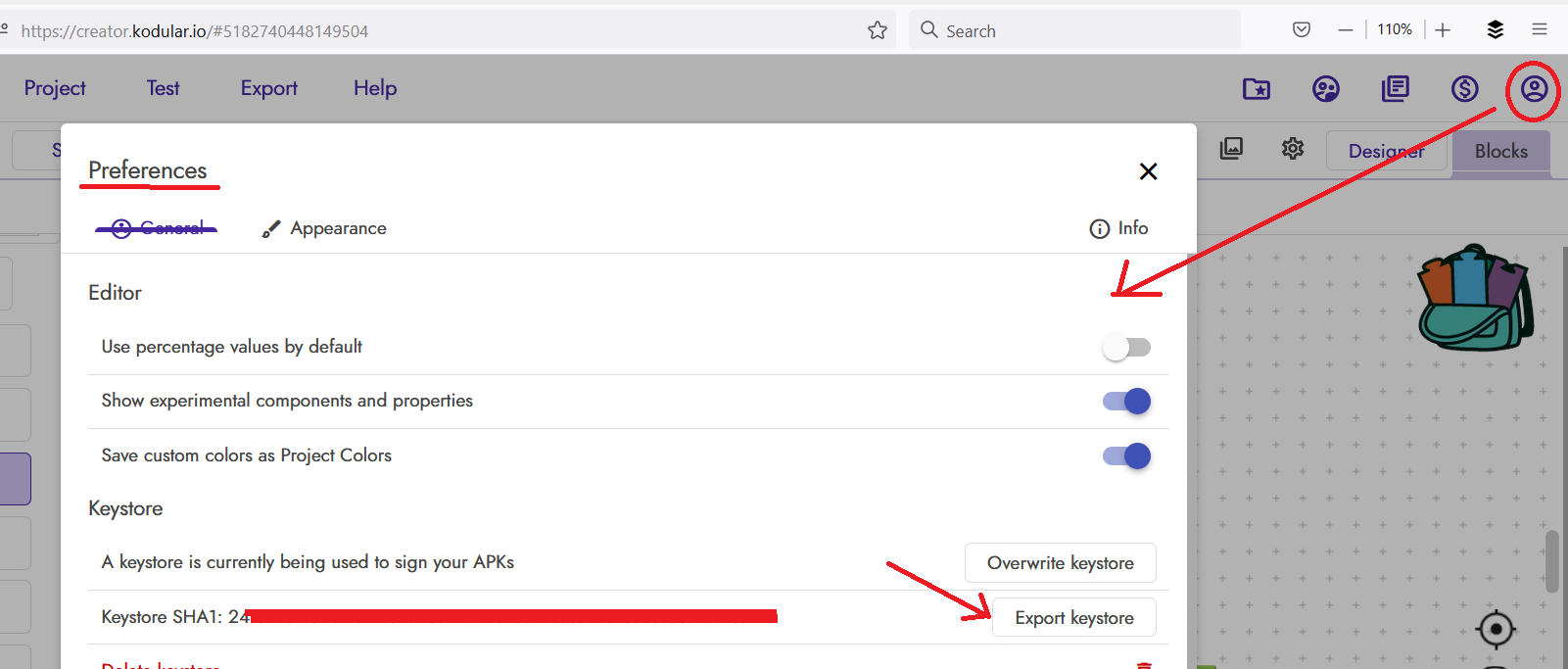Center the workspace using crosshair icon
This screenshot has height=669, width=1568.
(1496, 629)
